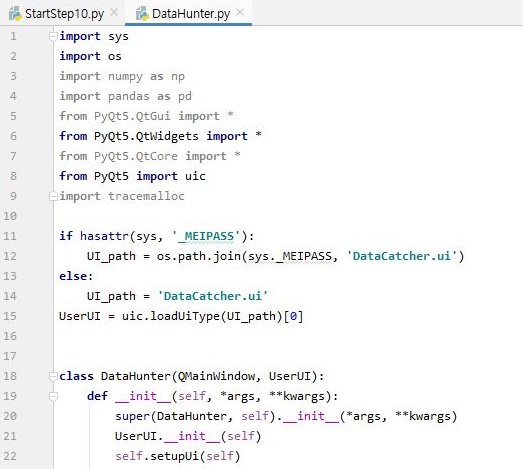Click 'numpy' in line 3
Viewport: 523px width, 469px height.
(125, 76)
